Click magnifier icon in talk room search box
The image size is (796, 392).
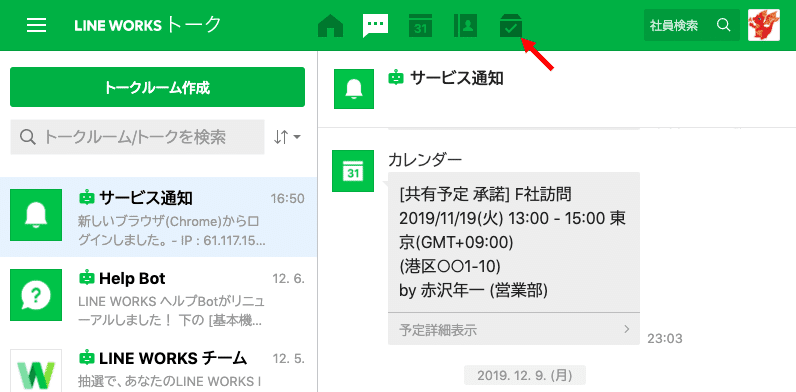28,137
